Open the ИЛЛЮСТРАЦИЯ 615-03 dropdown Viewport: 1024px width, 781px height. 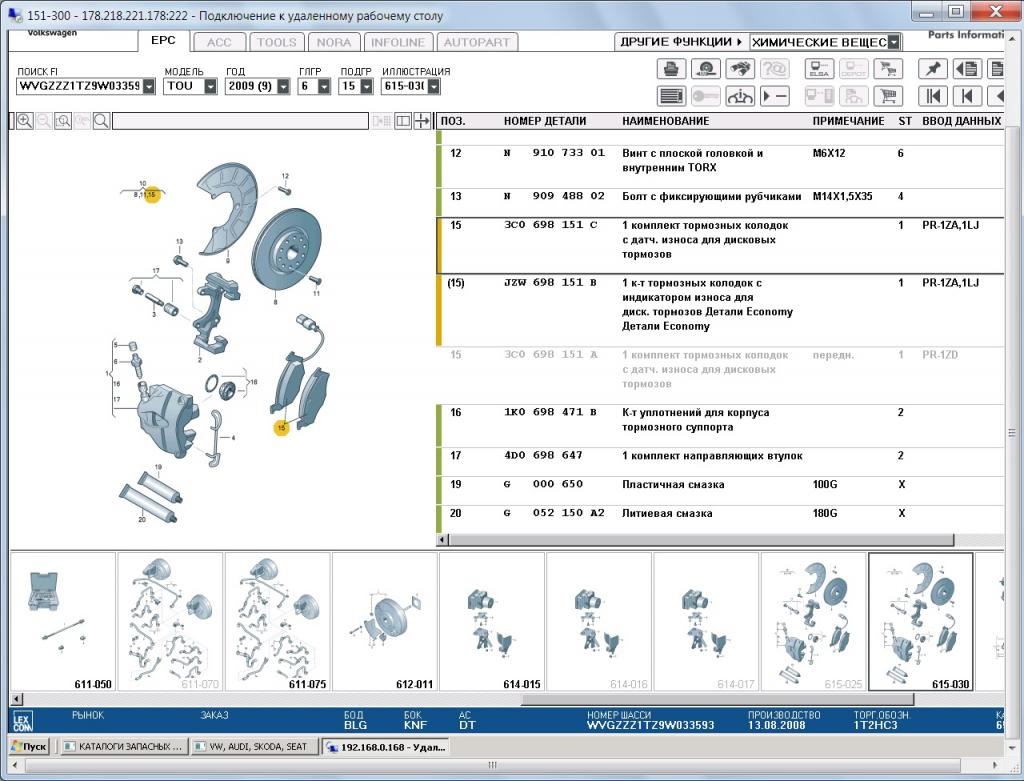click(434, 86)
